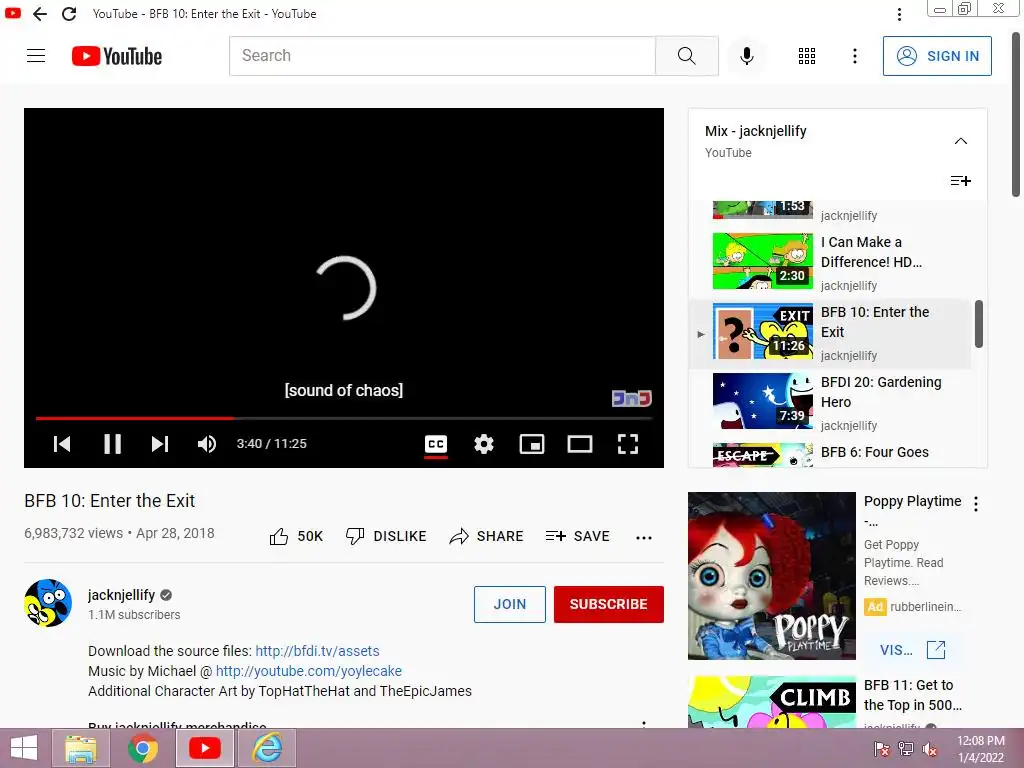
Task: Grab the page vertical scrollbar
Action: click(1016, 114)
